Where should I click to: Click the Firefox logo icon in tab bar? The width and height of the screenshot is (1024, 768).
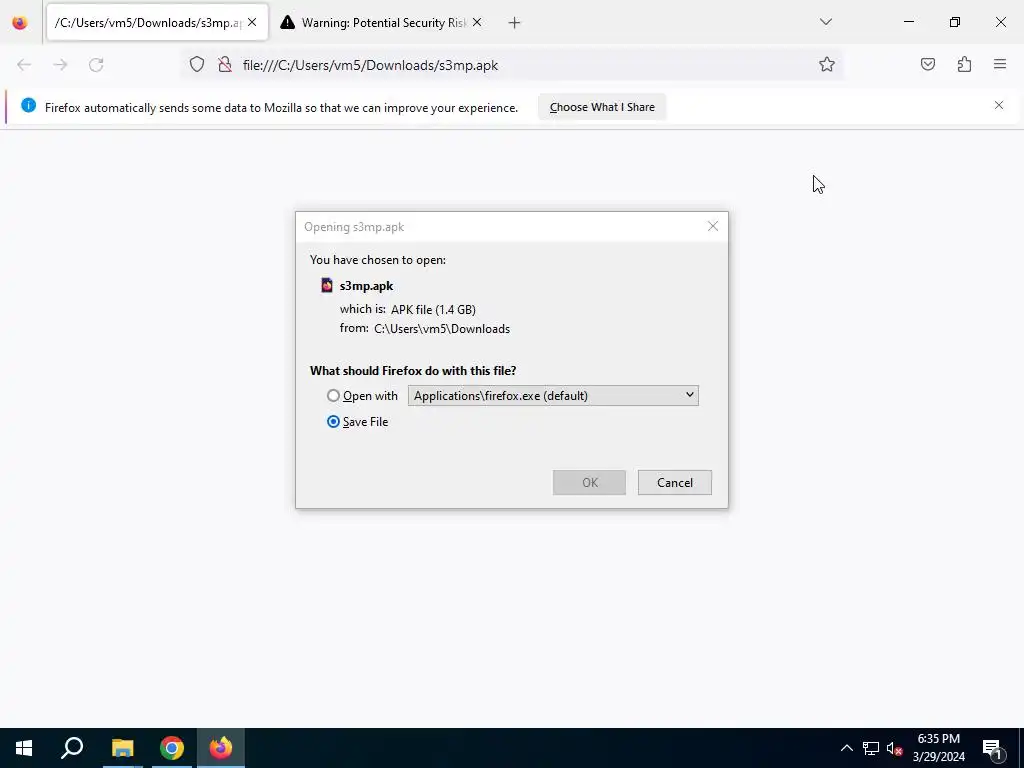pyautogui.click(x=20, y=23)
